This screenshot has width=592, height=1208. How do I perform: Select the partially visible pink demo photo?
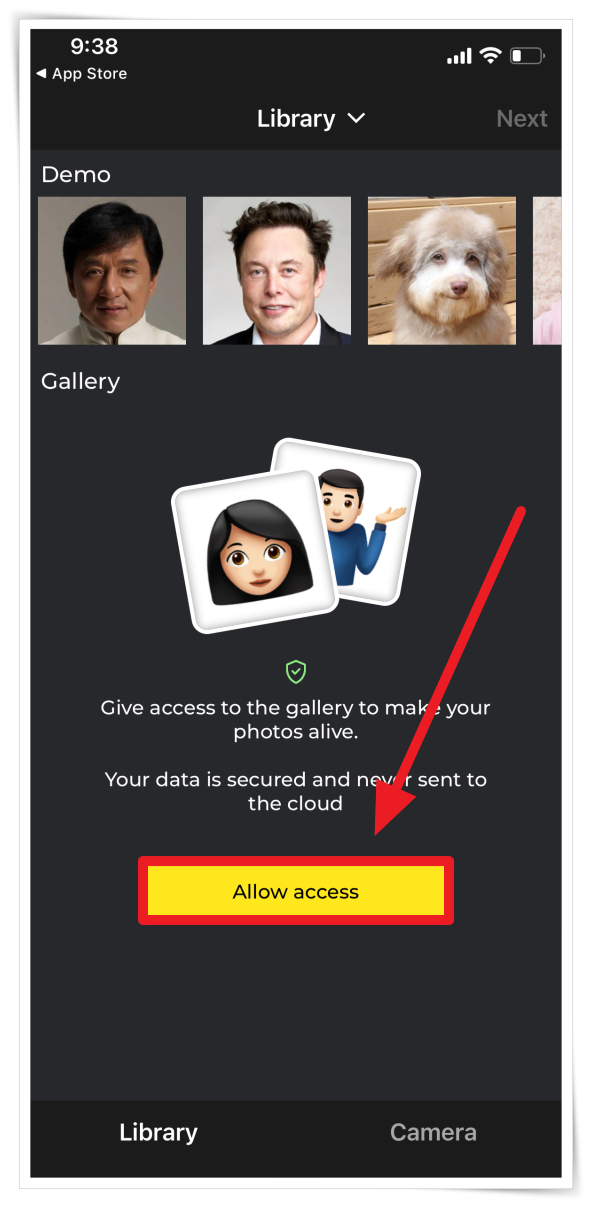547,270
